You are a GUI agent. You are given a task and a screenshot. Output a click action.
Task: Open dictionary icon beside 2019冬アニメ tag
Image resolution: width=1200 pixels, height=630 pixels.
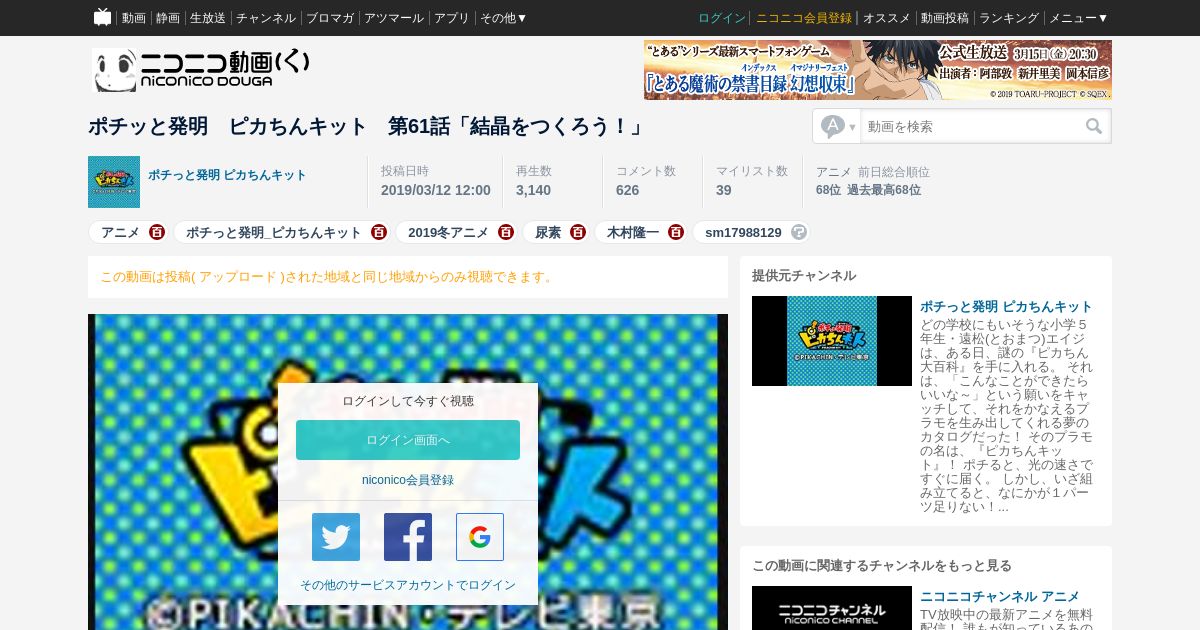[506, 232]
